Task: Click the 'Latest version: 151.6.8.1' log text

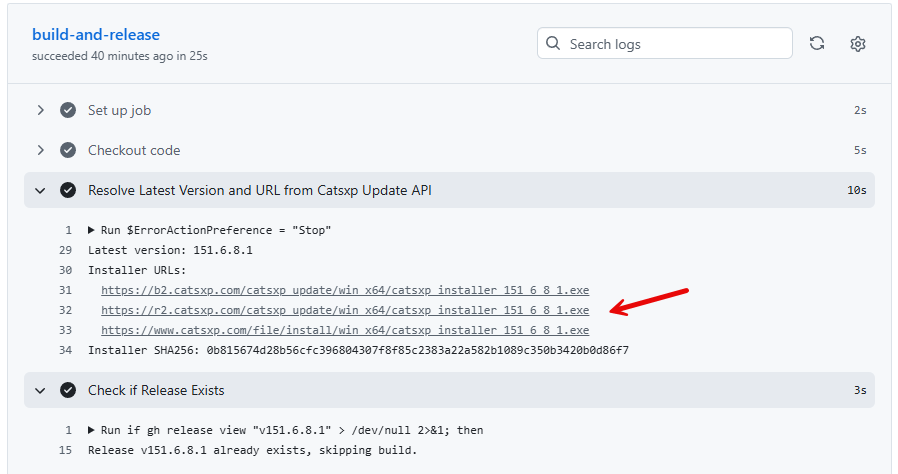Action: 170,250
